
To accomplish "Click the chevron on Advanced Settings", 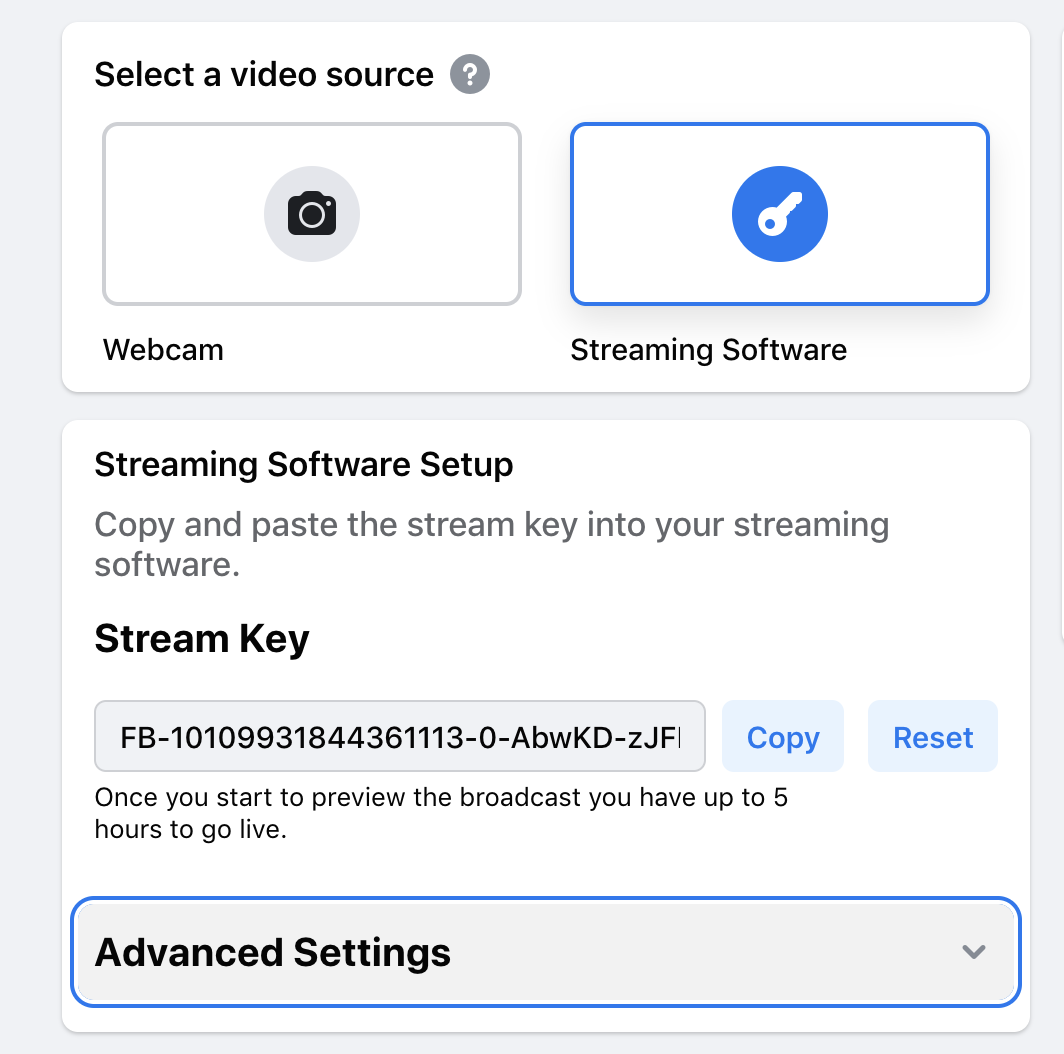I will coord(974,952).
